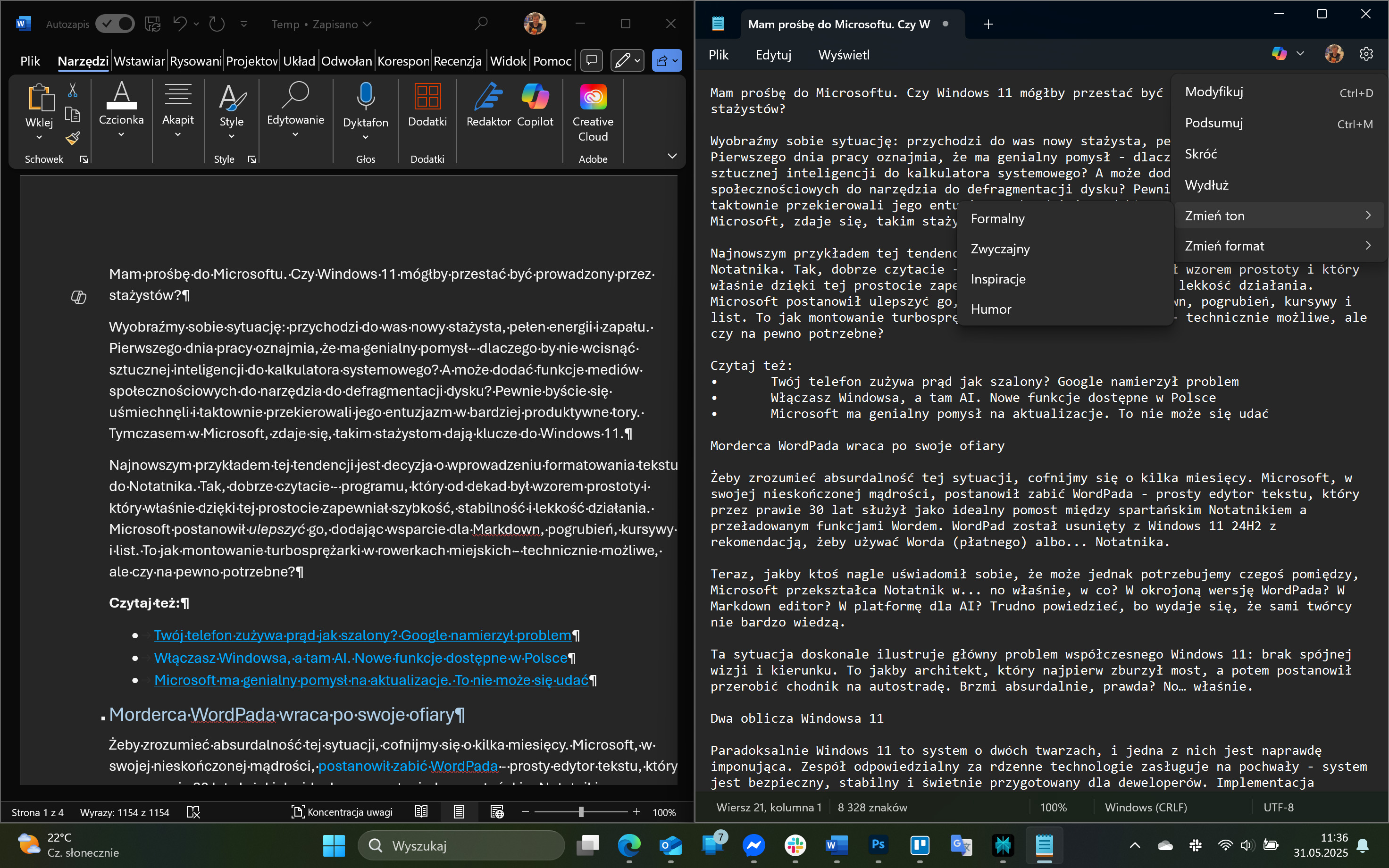Open the Windows Start button
The image size is (1389, 868).
[334, 846]
